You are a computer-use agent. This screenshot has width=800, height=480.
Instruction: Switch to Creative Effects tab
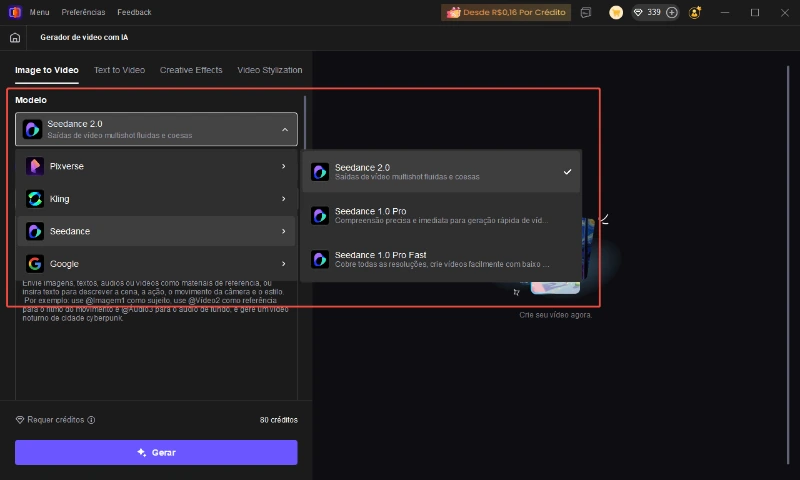(x=191, y=70)
